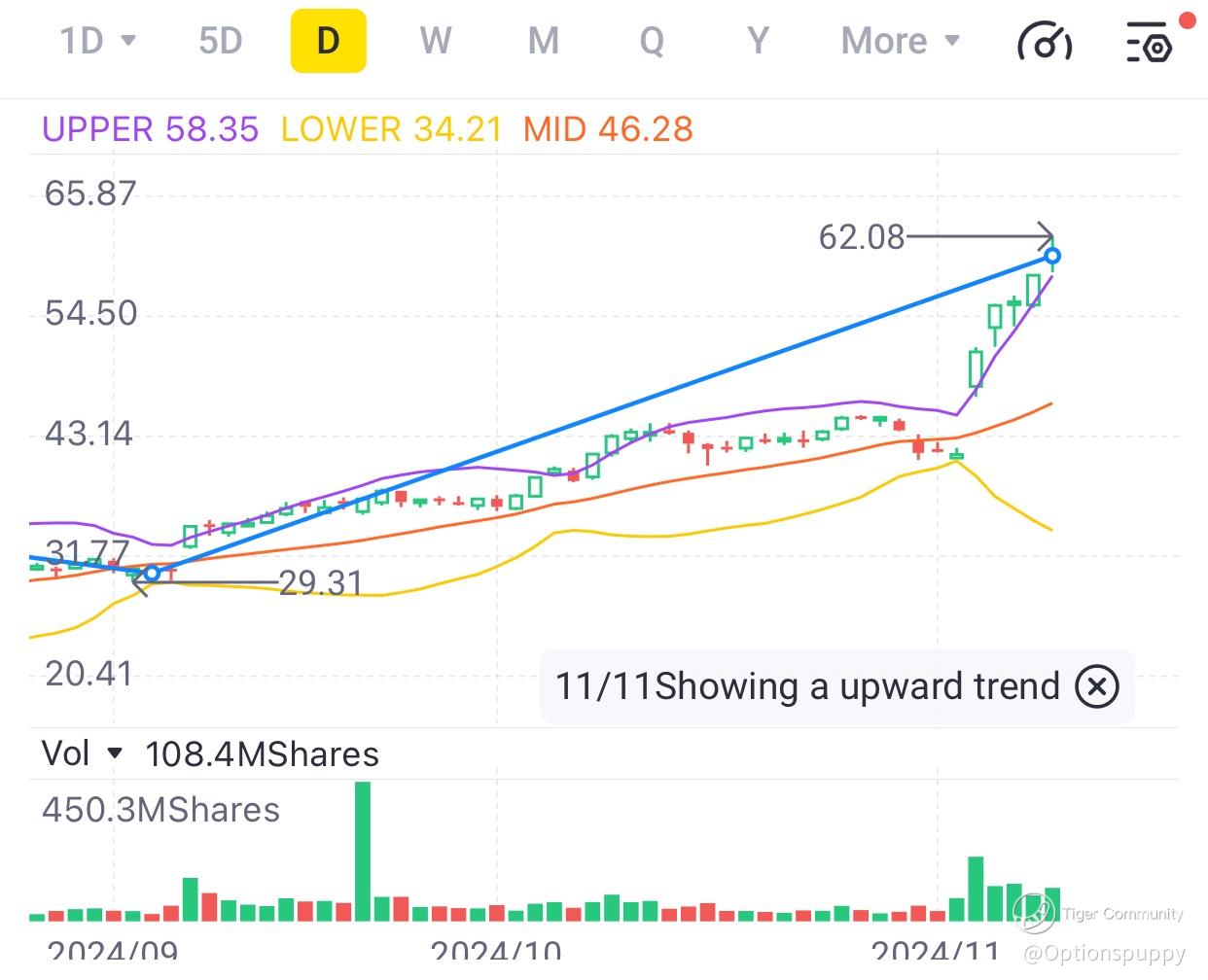The width and height of the screenshot is (1208, 980).
Task: Select the highlighted D daily tab
Action: pyautogui.click(x=329, y=41)
